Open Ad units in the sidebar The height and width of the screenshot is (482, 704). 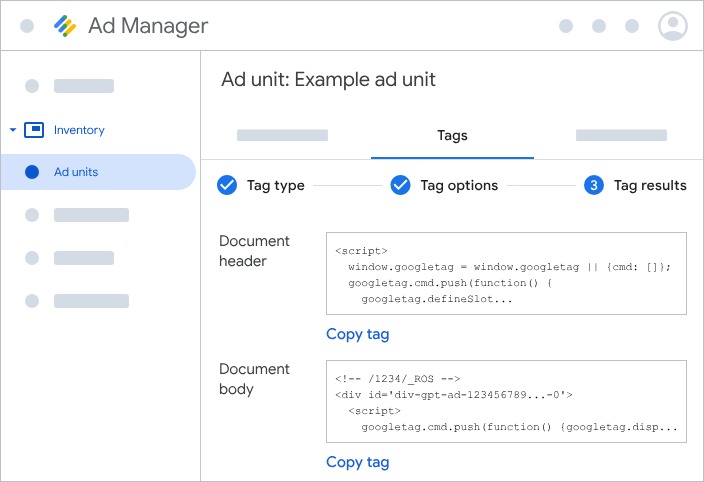(76, 172)
